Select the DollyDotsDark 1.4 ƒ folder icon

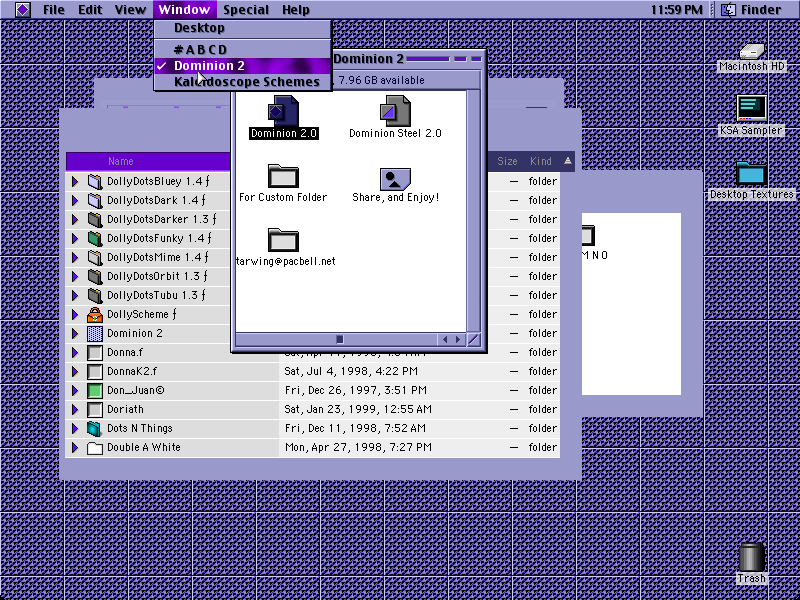pos(94,200)
